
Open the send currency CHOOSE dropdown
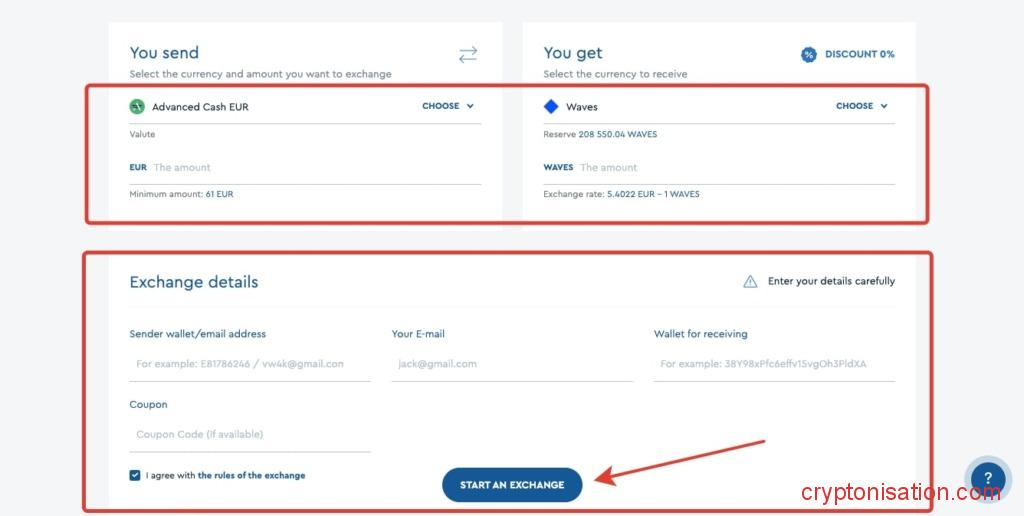pyautogui.click(x=447, y=106)
